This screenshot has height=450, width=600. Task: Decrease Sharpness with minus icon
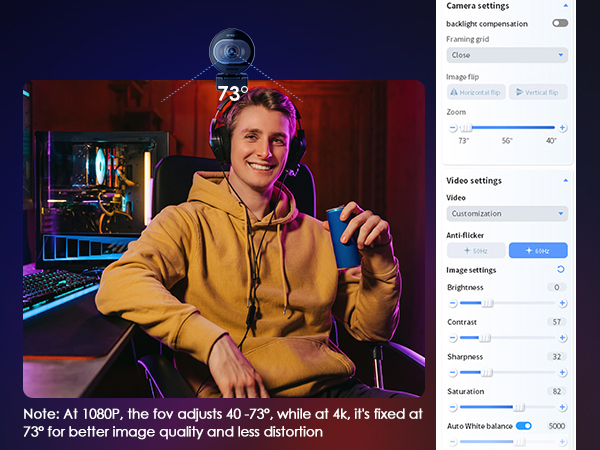[x=452, y=372]
